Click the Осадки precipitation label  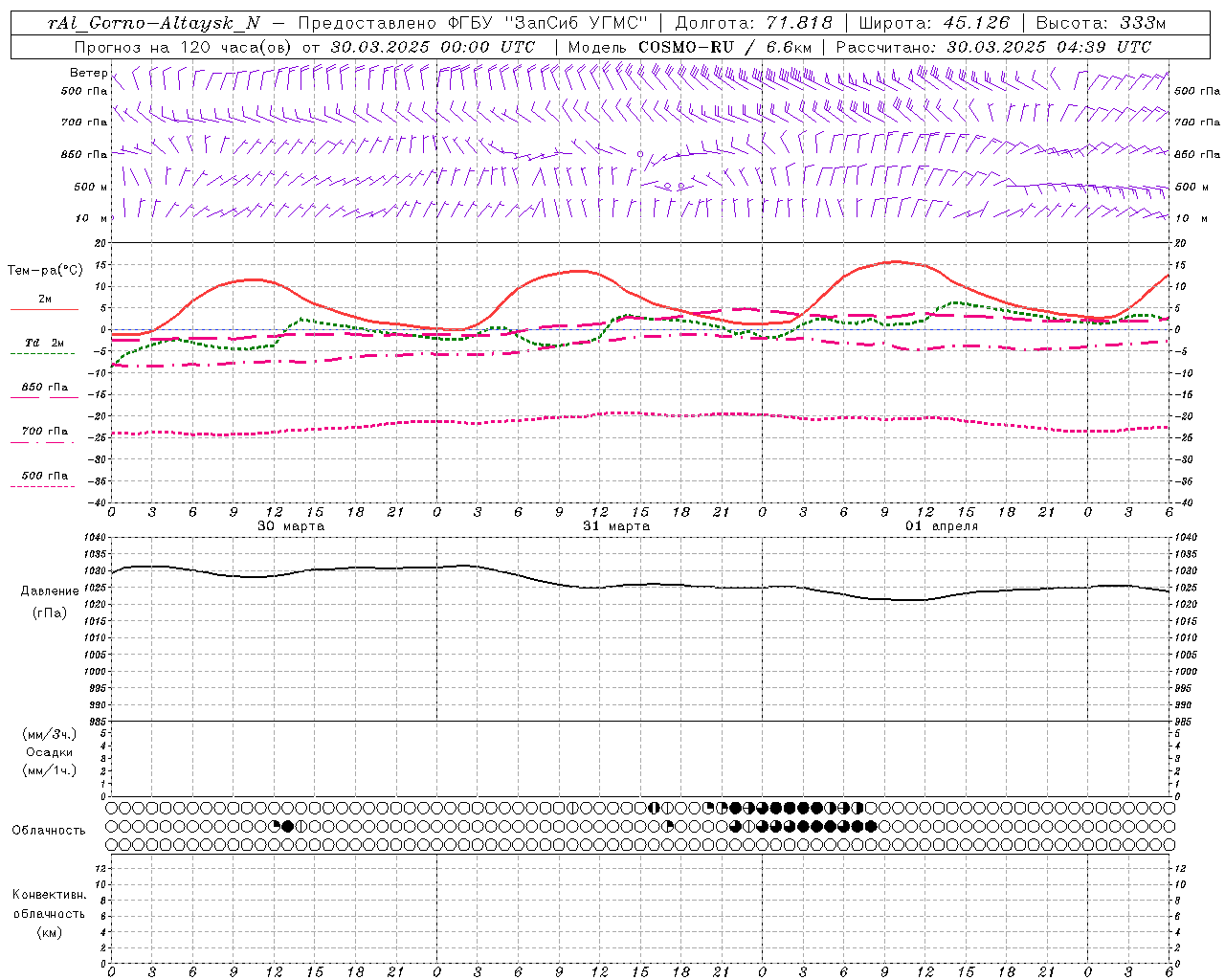click(x=50, y=752)
